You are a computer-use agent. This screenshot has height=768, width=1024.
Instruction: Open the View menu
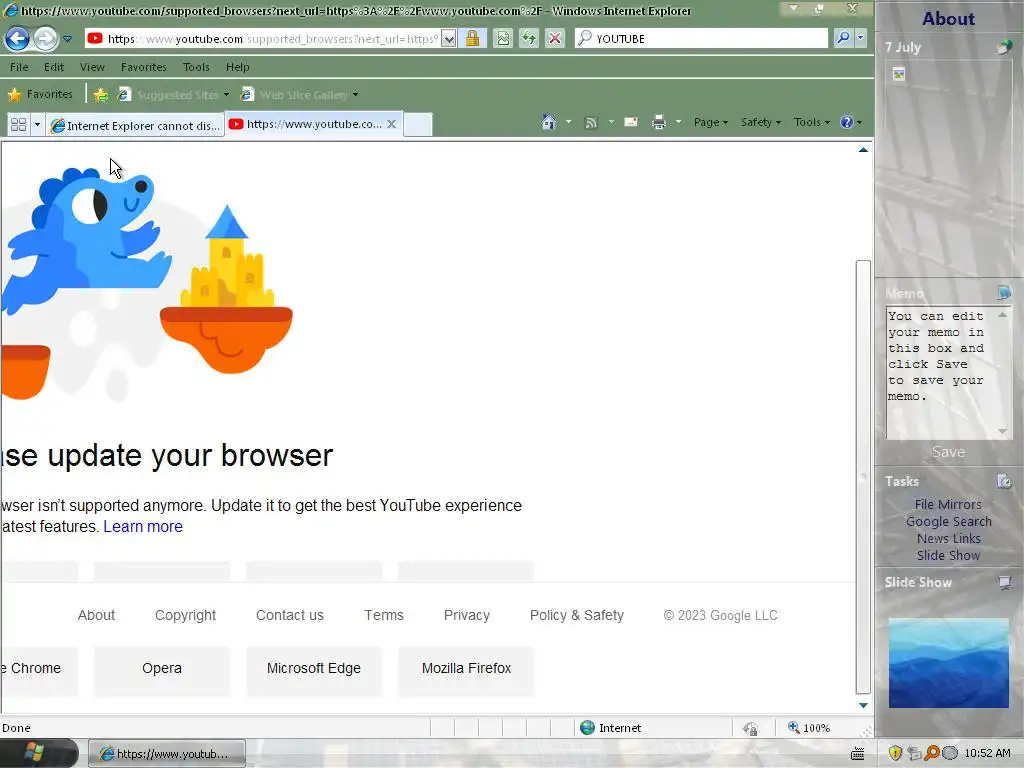click(92, 67)
